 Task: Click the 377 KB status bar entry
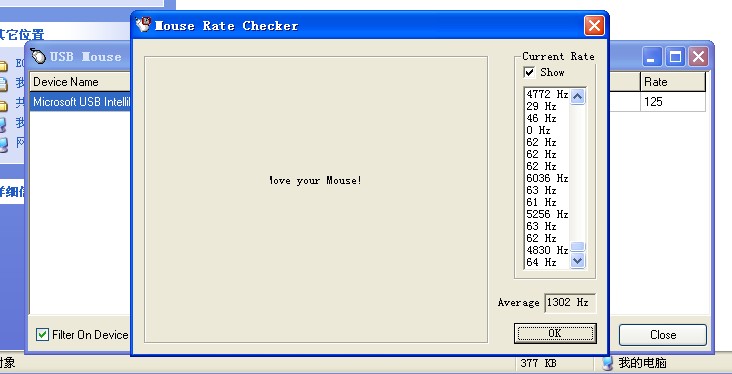tap(538, 363)
